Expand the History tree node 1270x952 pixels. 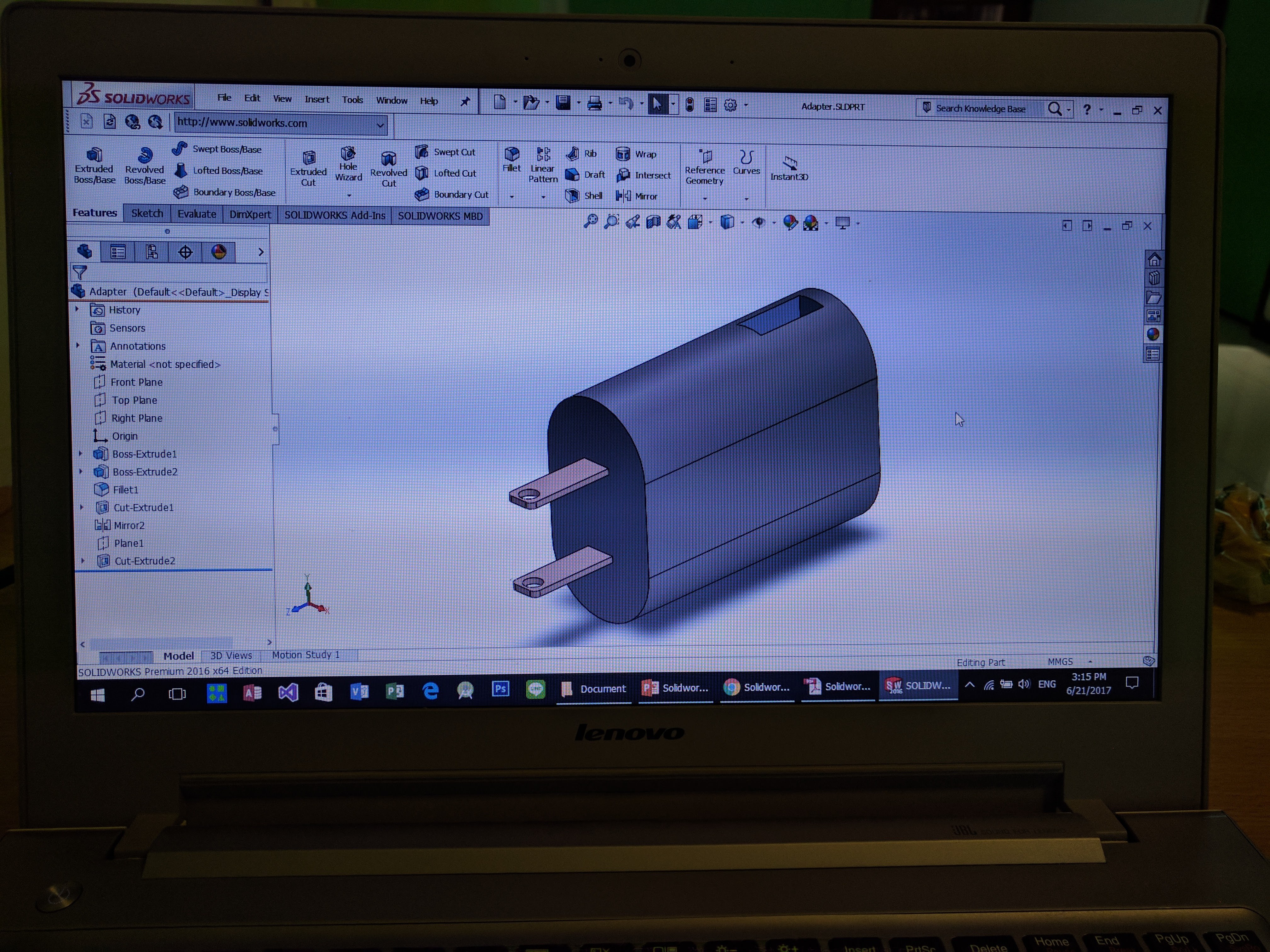click(77, 309)
